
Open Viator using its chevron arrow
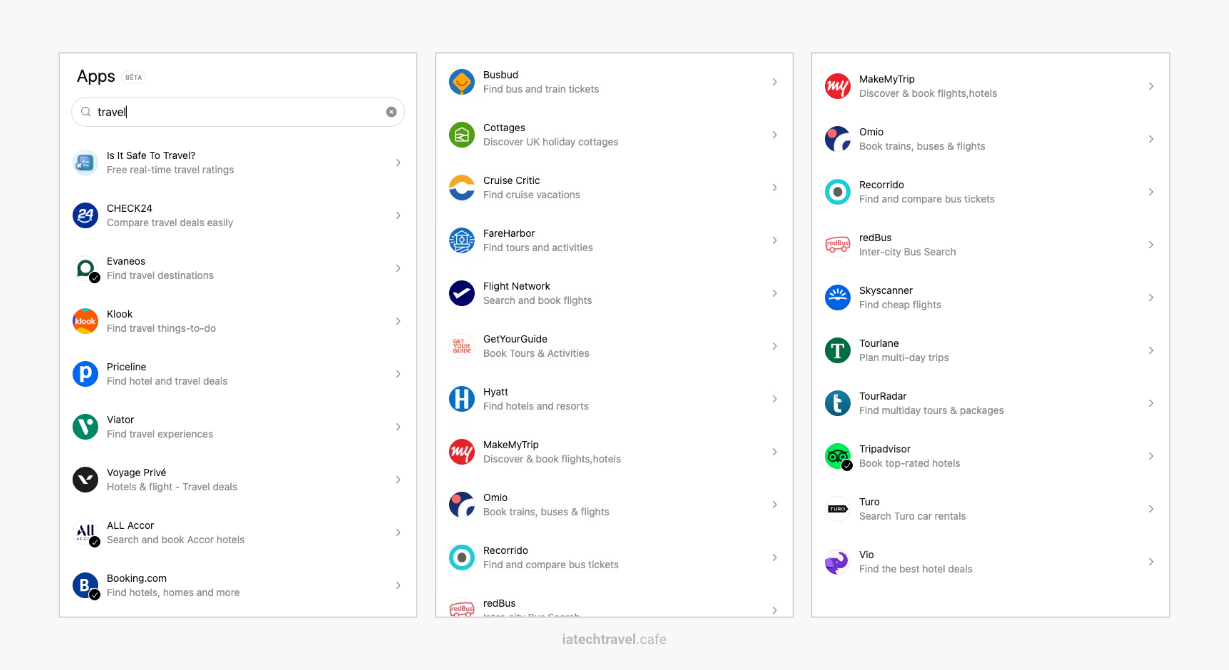[398, 427]
